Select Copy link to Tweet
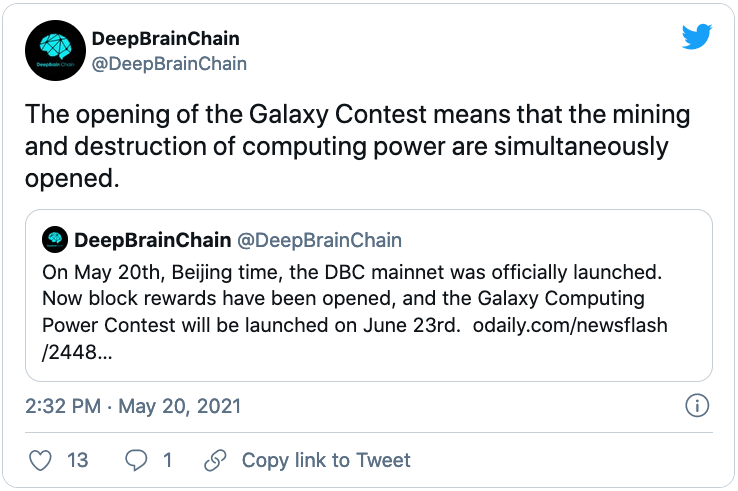Image resolution: width=738 pixels, height=491 pixels. click(326, 460)
